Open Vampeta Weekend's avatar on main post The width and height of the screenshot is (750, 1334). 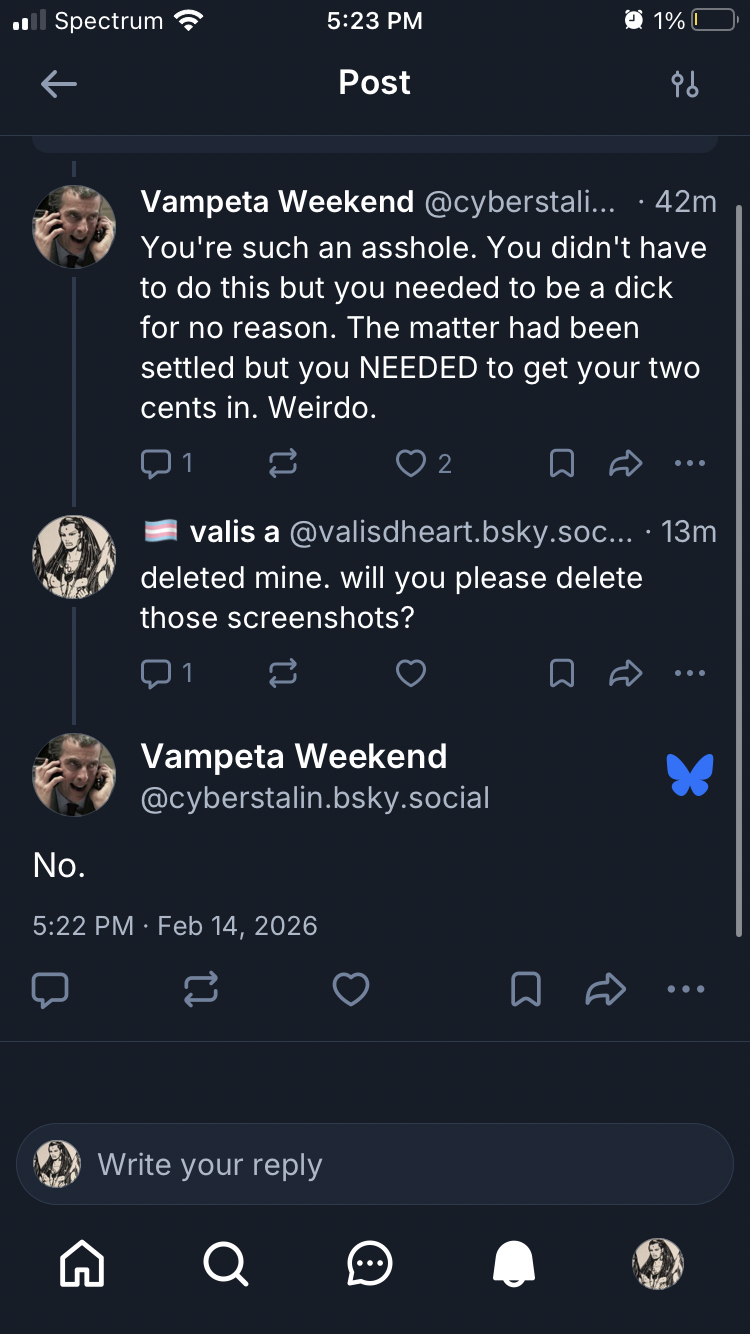tap(74, 775)
